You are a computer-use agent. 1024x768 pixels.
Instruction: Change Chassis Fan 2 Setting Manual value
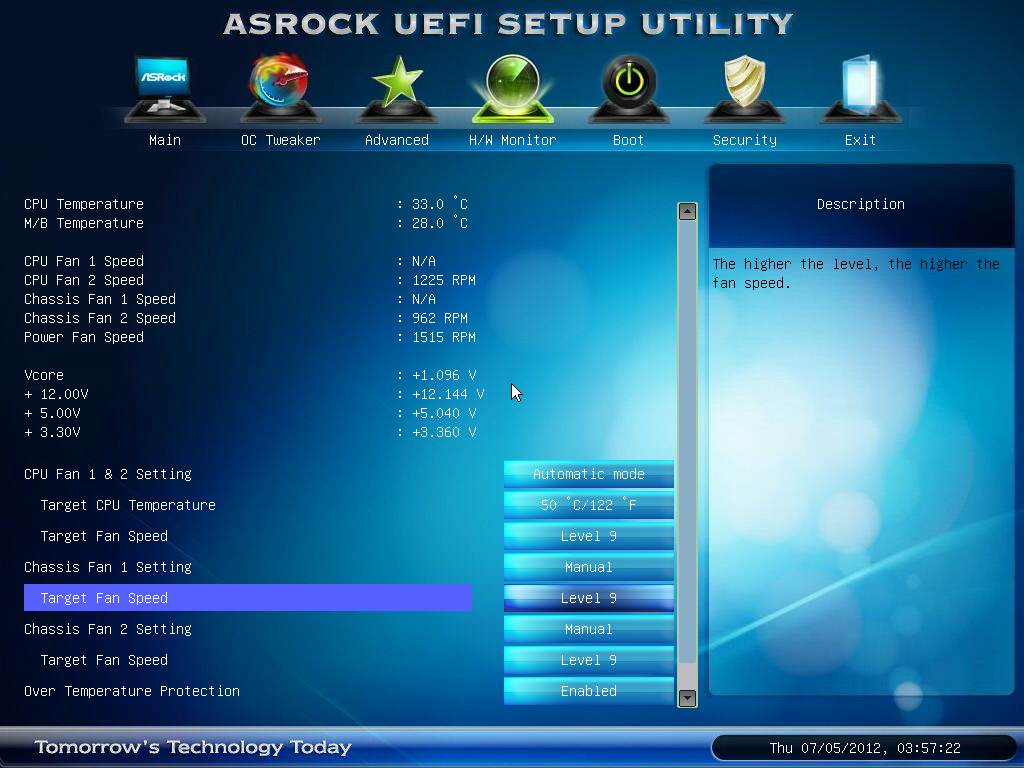(x=588, y=629)
